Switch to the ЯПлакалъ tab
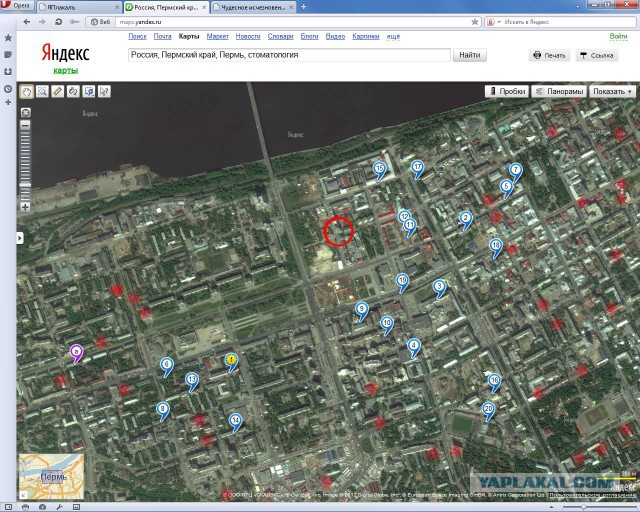Viewport: 640px width, 512px height. (78, 7)
